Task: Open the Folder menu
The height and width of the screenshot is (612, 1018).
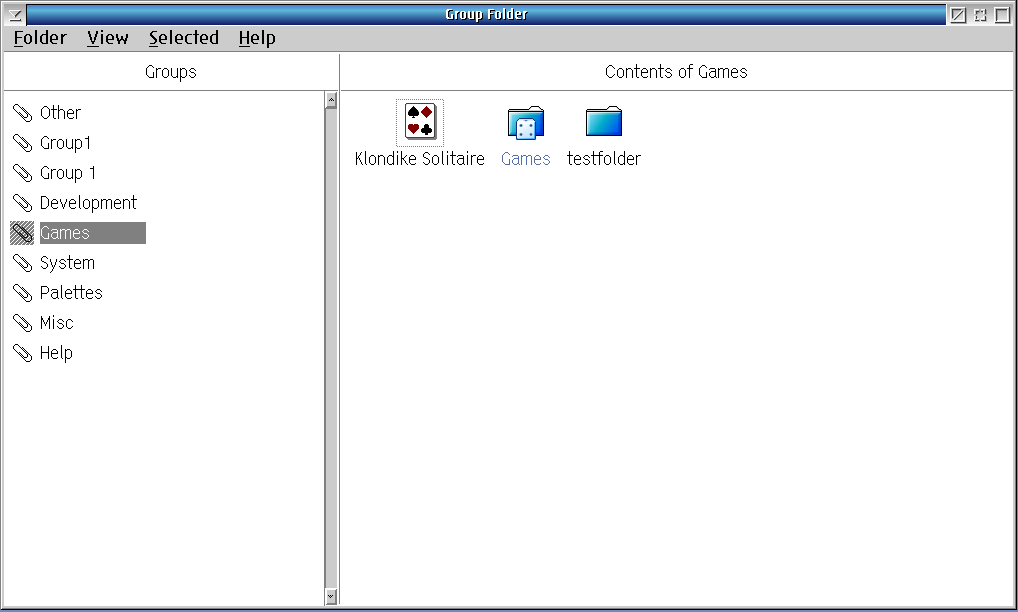Action: point(40,38)
